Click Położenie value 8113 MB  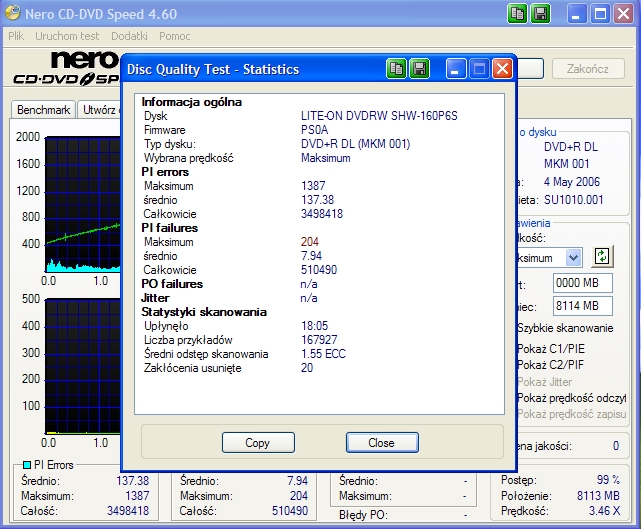(x=598, y=495)
